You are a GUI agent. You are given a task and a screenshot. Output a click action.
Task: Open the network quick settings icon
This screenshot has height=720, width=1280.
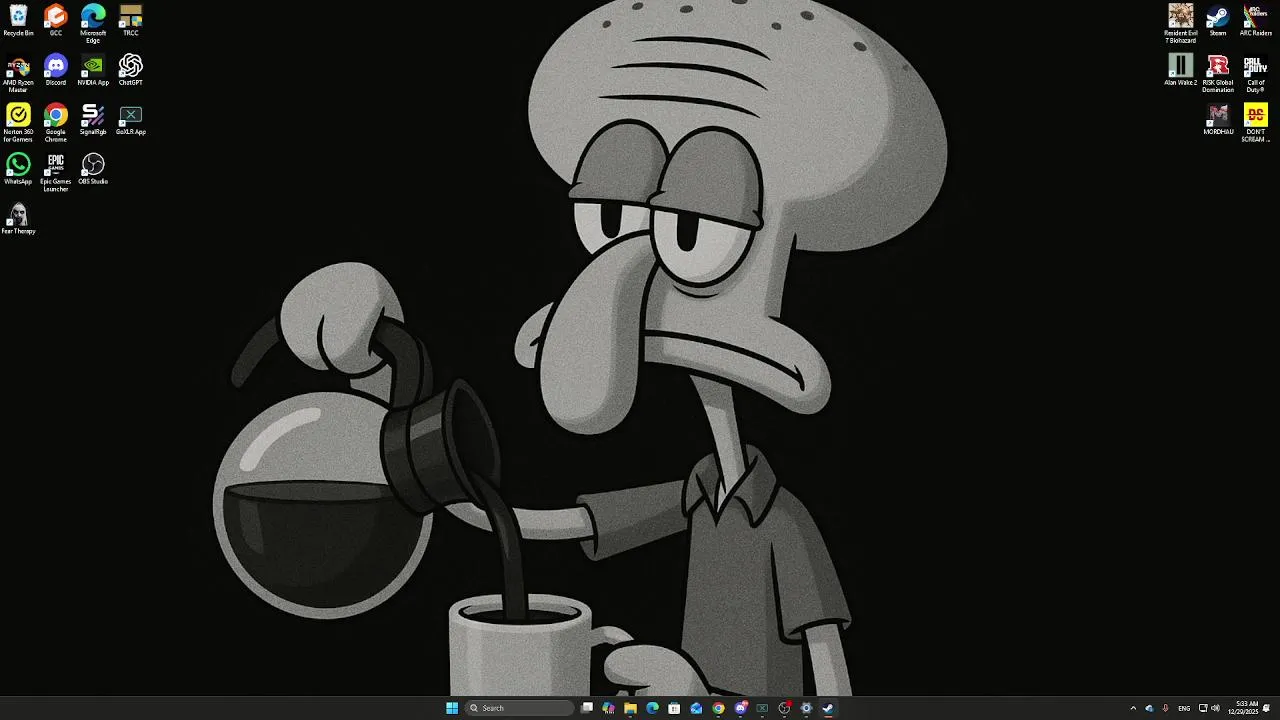tap(1203, 708)
